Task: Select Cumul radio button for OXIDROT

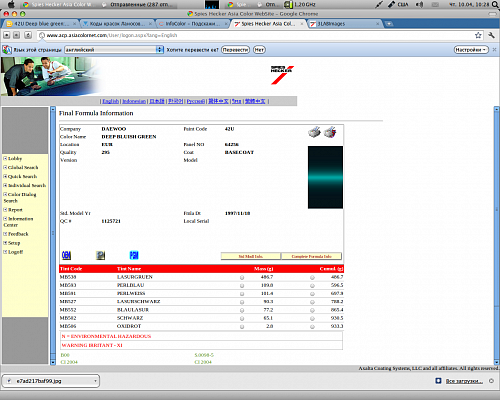Action: coord(312,327)
